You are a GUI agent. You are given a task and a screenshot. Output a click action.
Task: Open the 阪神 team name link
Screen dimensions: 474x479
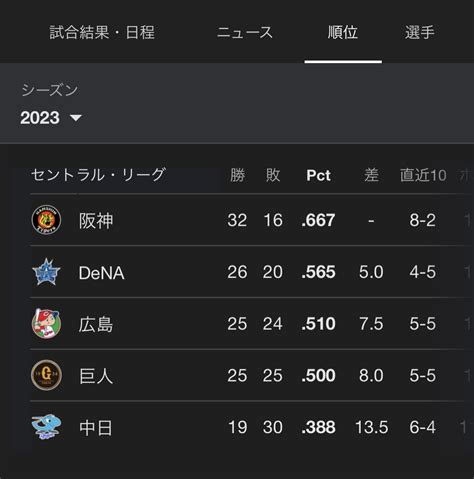click(96, 220)
